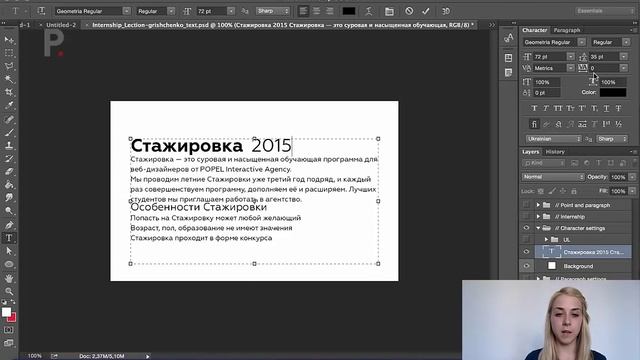Toggle Character and Paragraph panels icon
The height and width of the screenshot is (360, 640).
coord(389,11)
